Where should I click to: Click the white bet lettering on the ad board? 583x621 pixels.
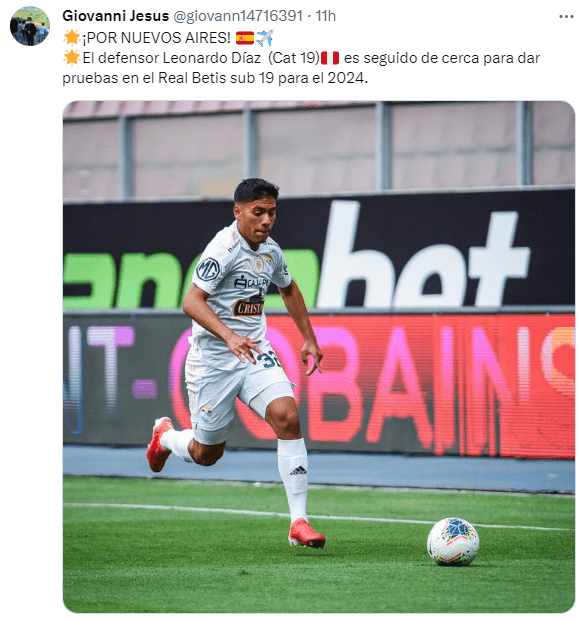[423, 255]
